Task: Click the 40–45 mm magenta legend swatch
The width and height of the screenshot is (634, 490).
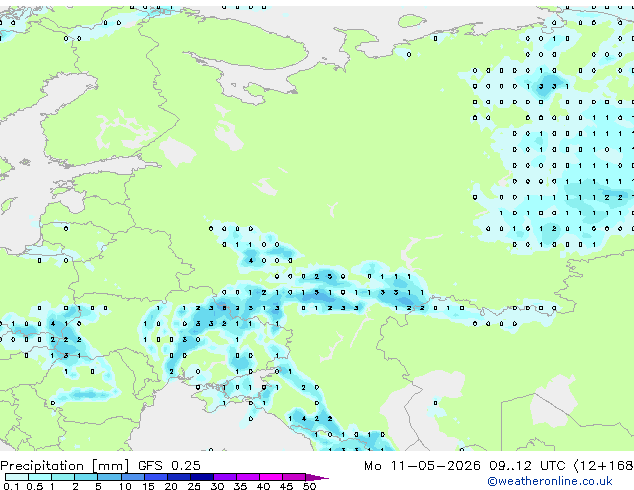Action: tap(271, 477)
